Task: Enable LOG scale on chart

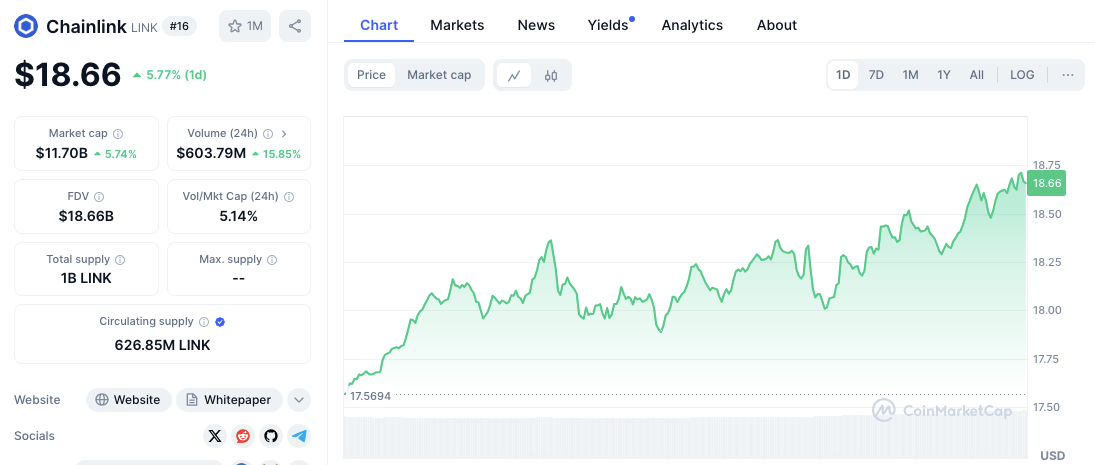Action: 1022,75
